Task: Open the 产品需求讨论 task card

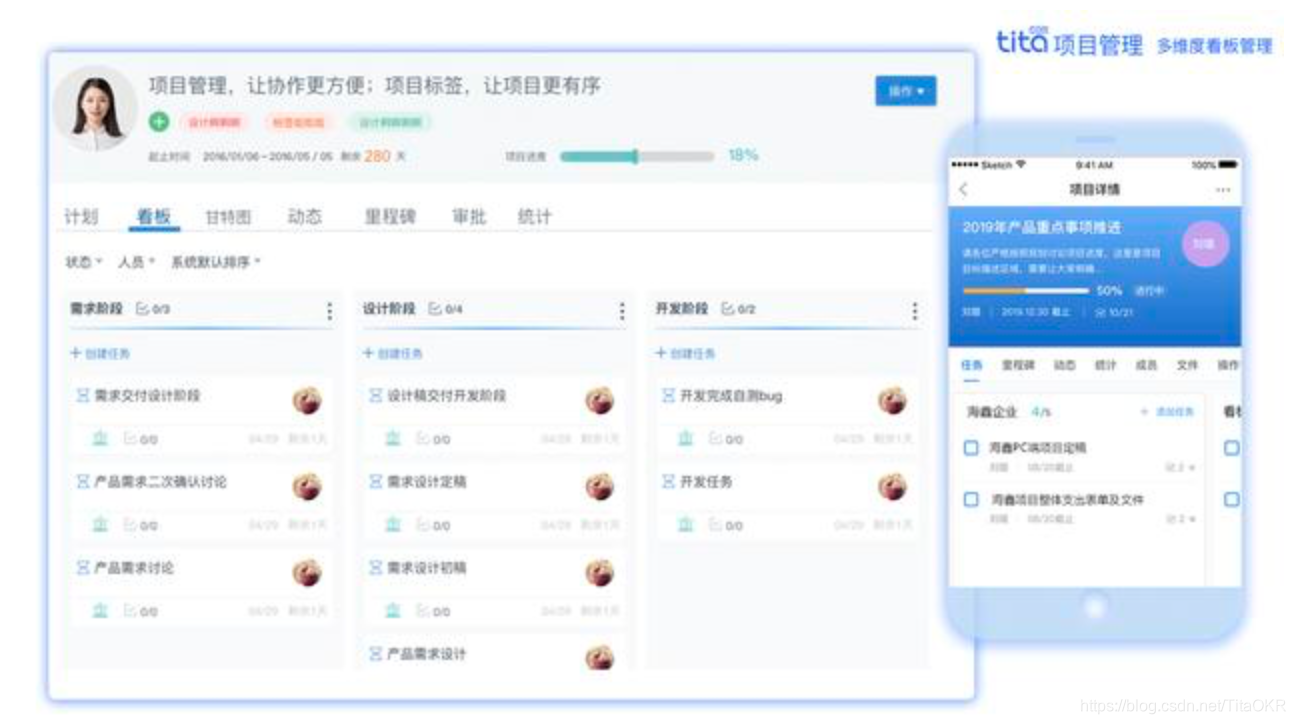Action: click(201, 587)
